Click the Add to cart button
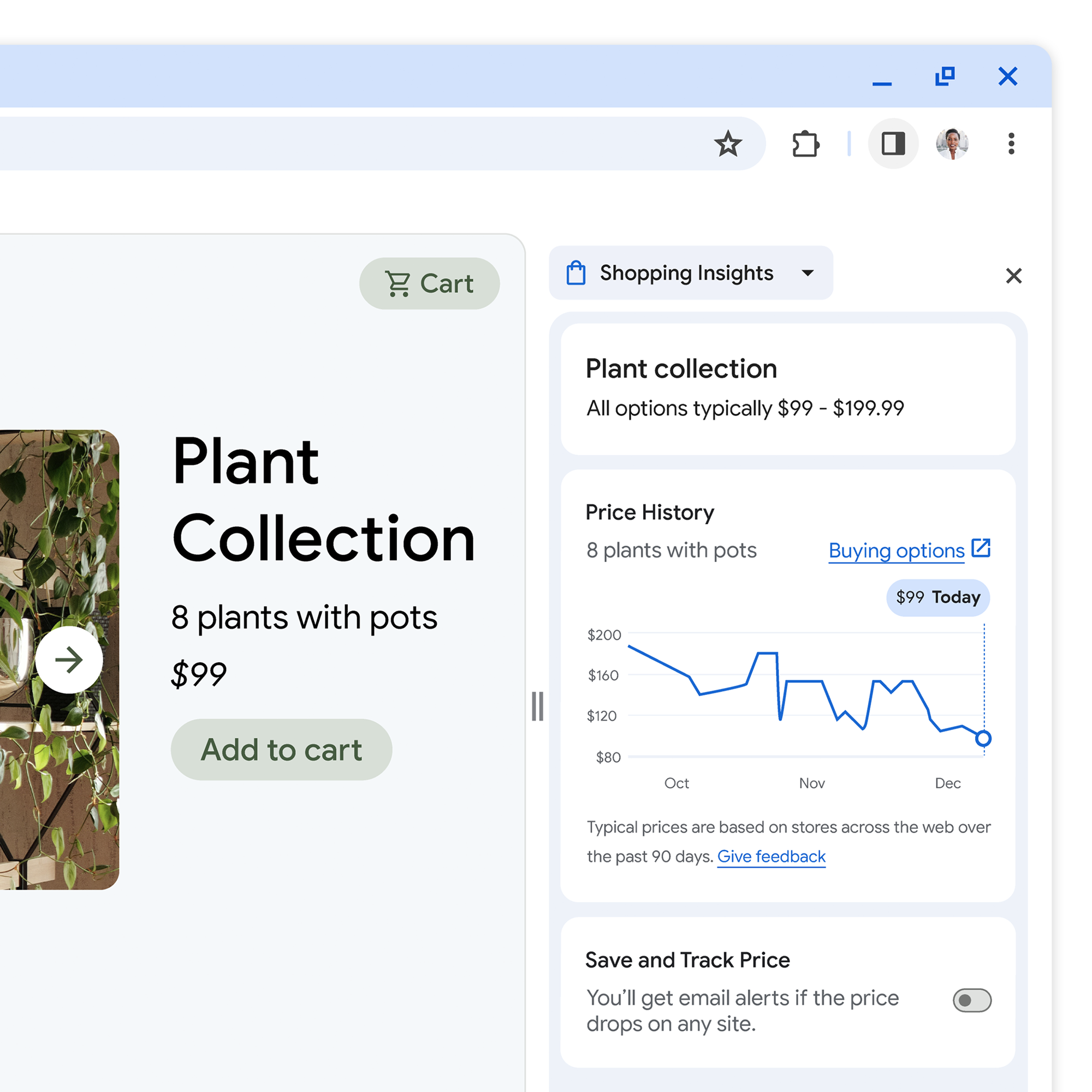Image resolution: width=1092 pixels, height=1092 pixels. pyautogui.click(x=281, y=748)
